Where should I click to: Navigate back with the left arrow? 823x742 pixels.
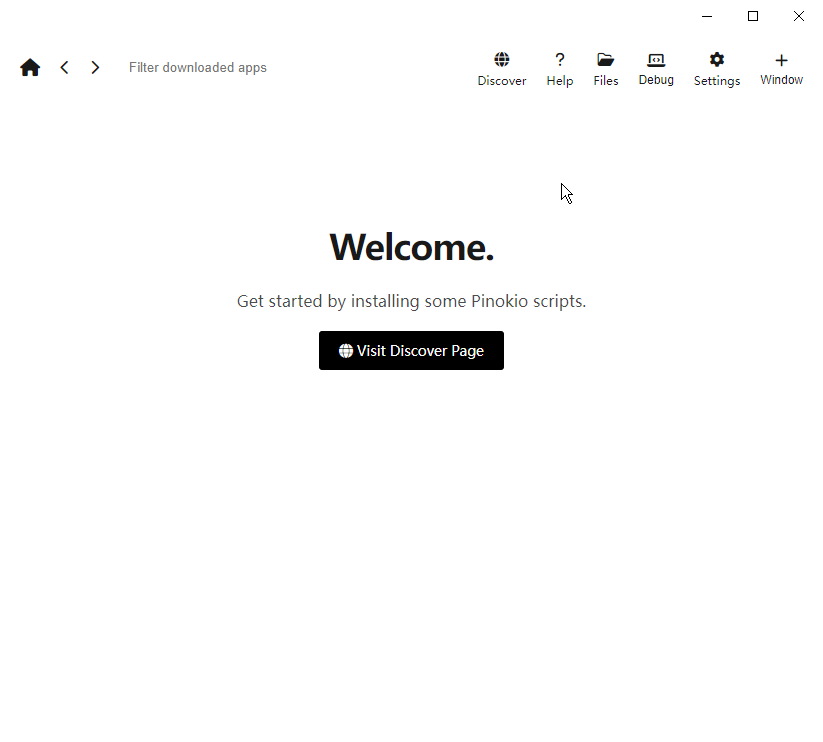(x=64, y=68)
